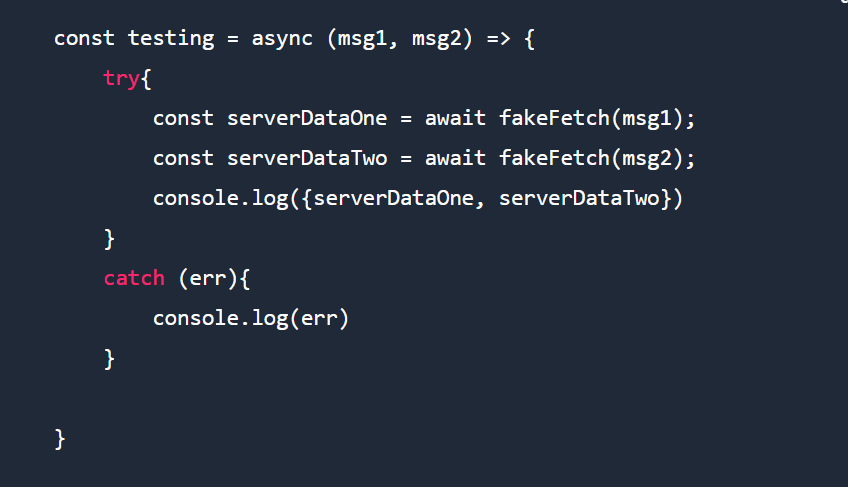This screenshot has width=848, height=487.
Task: Click the first "const" keyword before testing
Action: pyautogui.click(x=84, y=39)
